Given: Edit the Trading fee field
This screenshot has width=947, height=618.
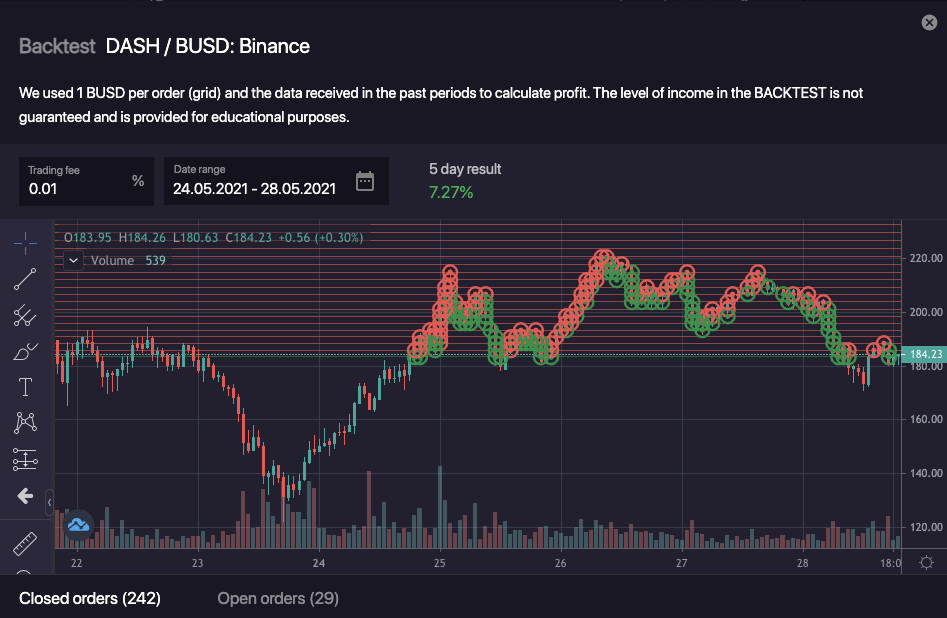Looking at the screenshot, I should (75, 188).
